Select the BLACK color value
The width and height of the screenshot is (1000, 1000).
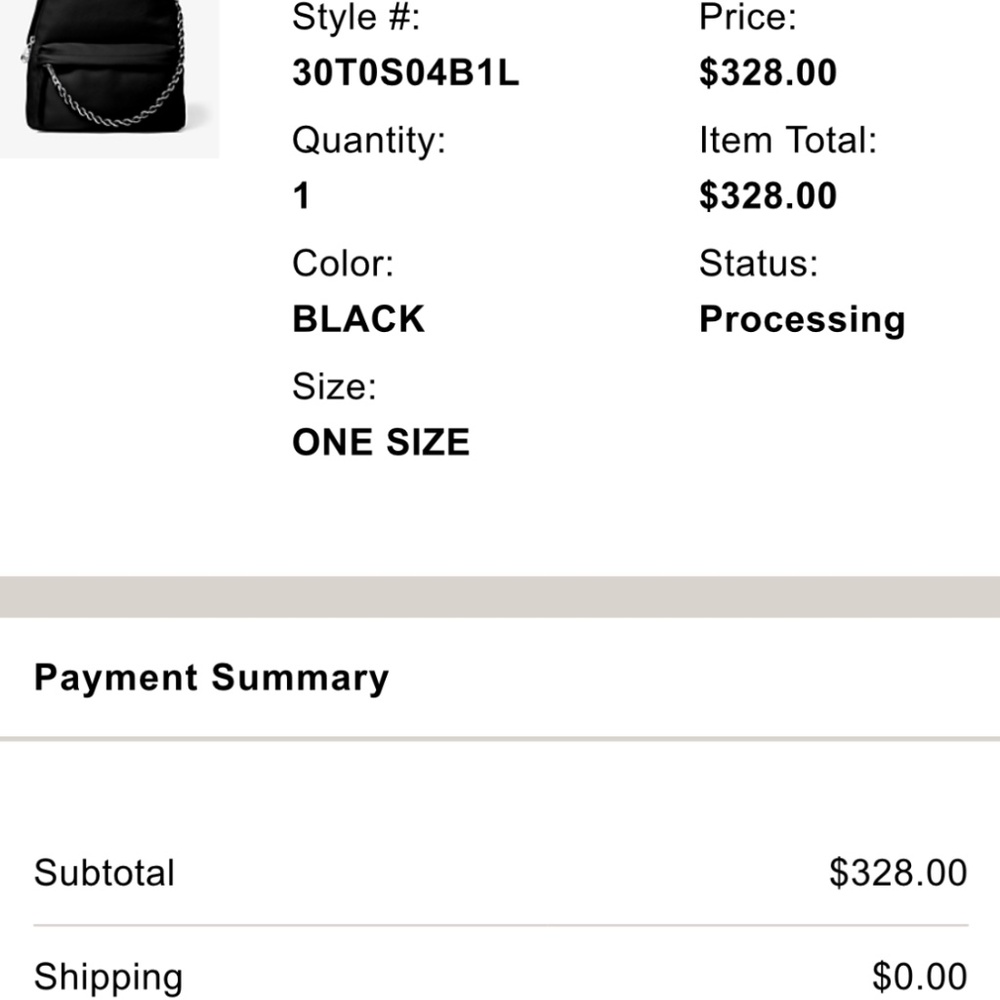click(x=358, y=319)
